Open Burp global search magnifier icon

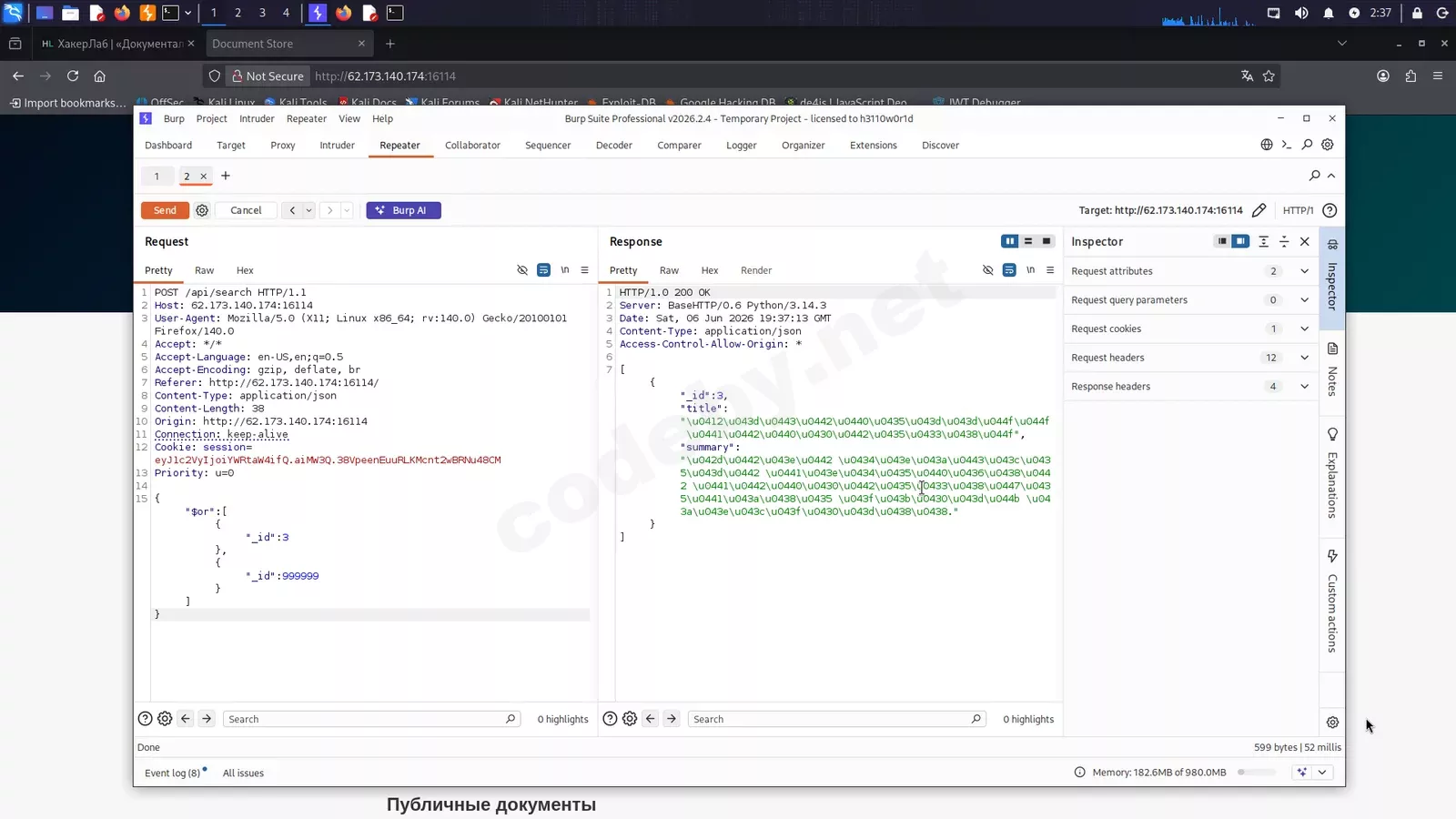point(1307,145)
